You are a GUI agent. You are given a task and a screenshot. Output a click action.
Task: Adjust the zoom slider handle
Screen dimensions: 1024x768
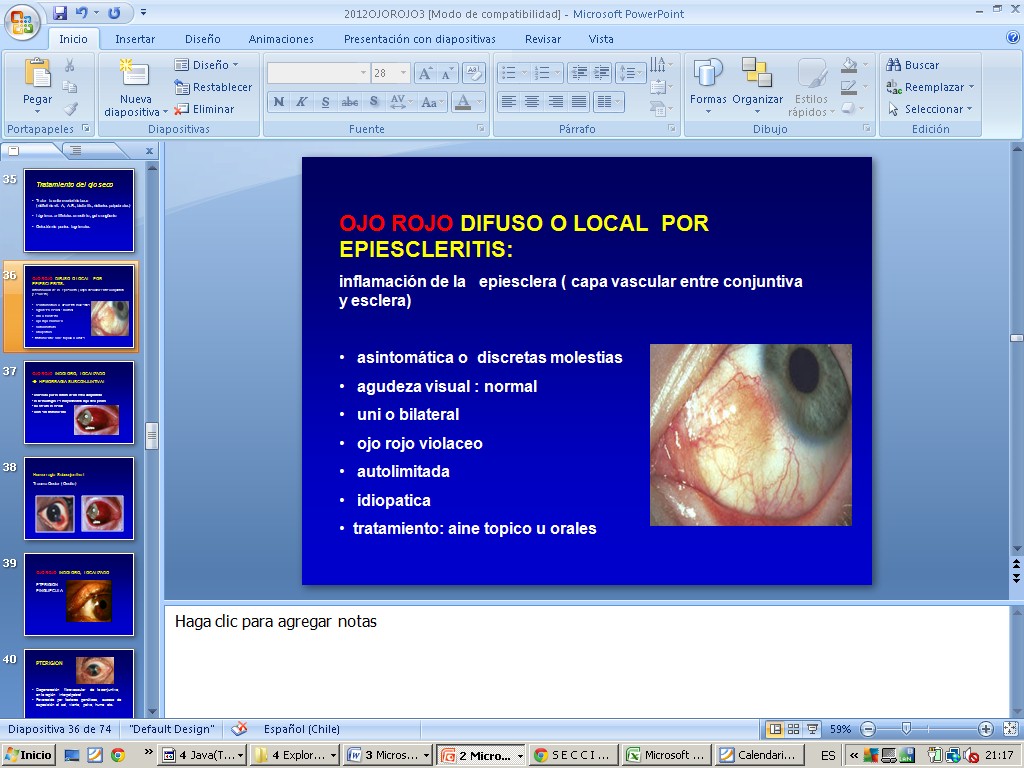pyautogui.click(x=906, y=729)
